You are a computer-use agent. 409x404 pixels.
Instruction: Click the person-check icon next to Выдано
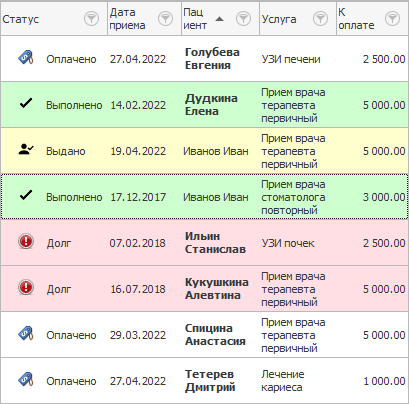pos(26,150)
